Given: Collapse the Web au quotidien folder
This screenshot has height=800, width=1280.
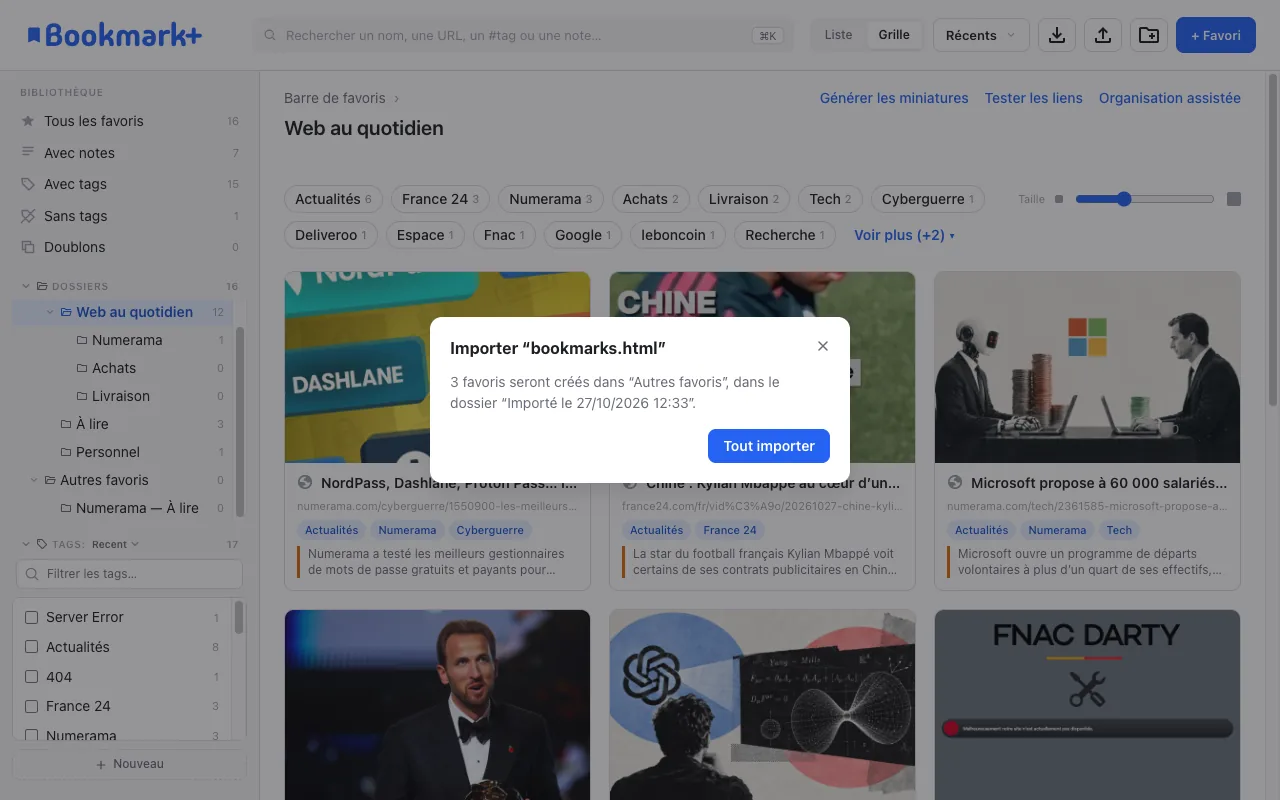Looking at the screenshot, I should (x=50, y=312).
